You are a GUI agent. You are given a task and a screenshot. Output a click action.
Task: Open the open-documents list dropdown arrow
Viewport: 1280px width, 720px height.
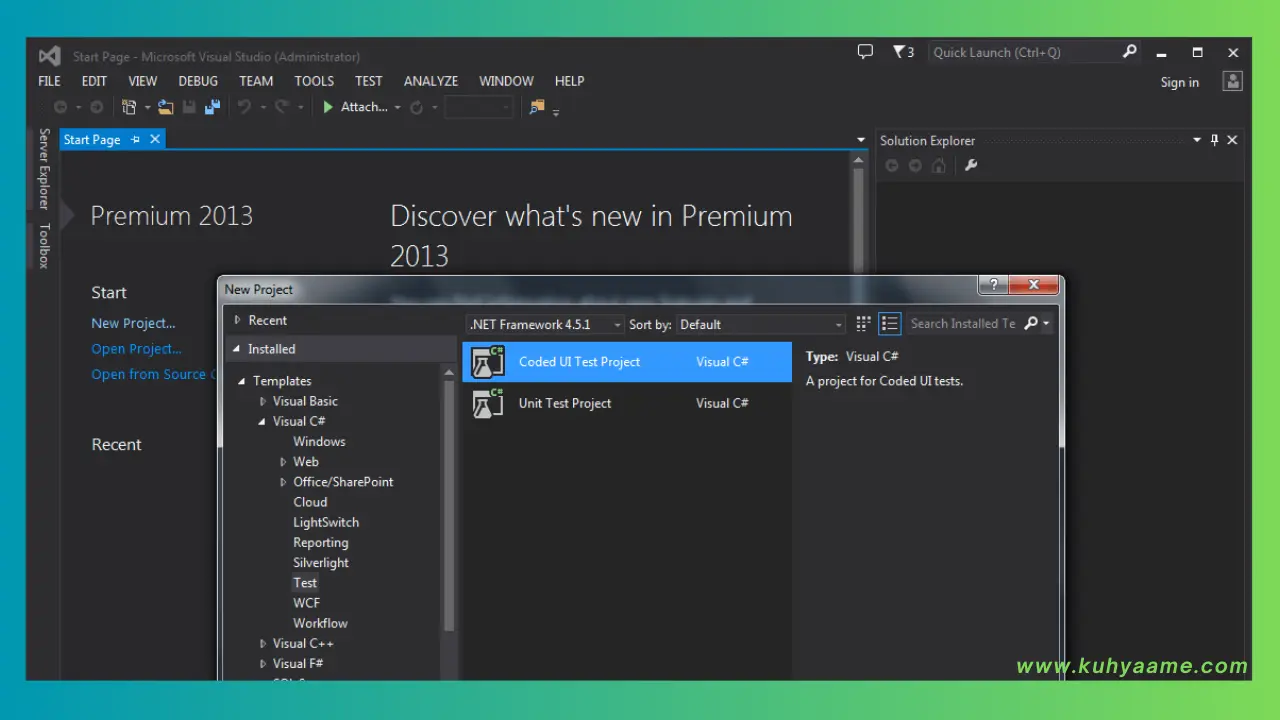(861, 140)
